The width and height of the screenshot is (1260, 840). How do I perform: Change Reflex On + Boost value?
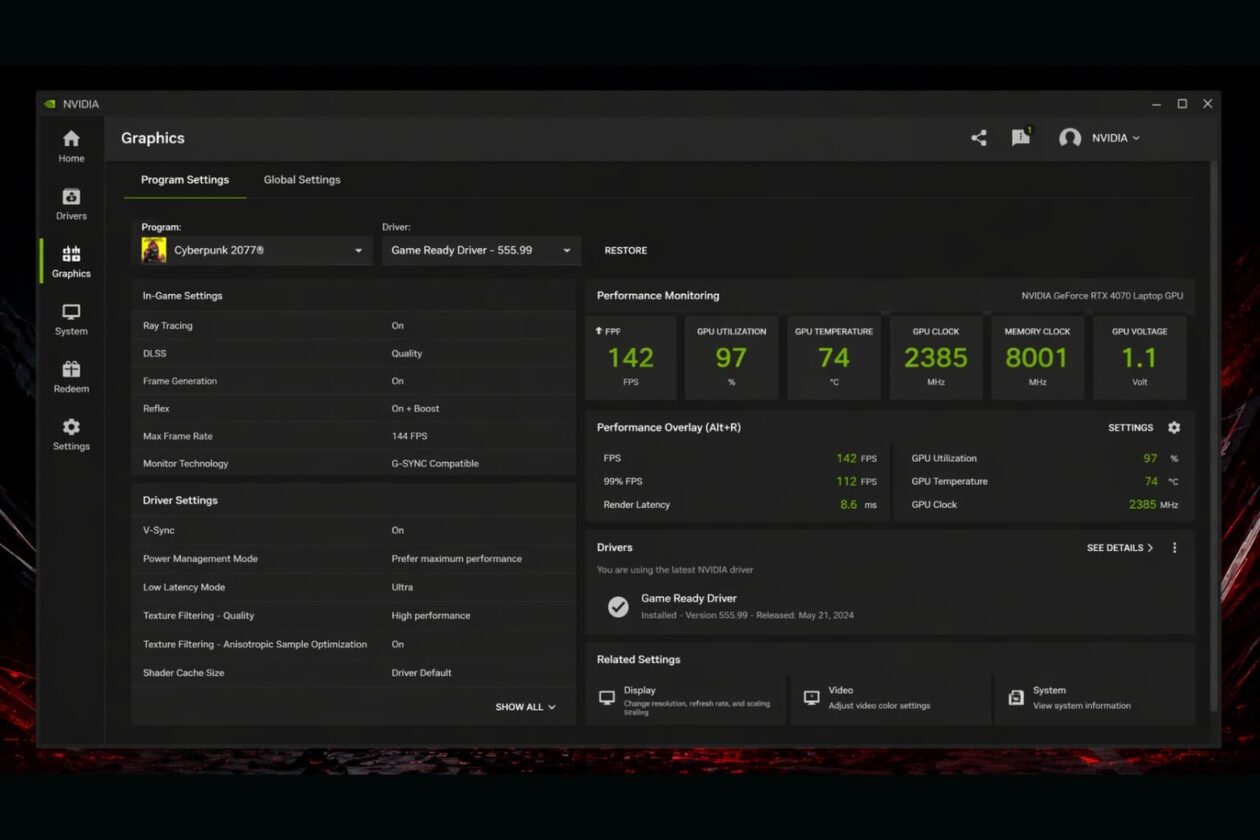[x=415, y=409]
